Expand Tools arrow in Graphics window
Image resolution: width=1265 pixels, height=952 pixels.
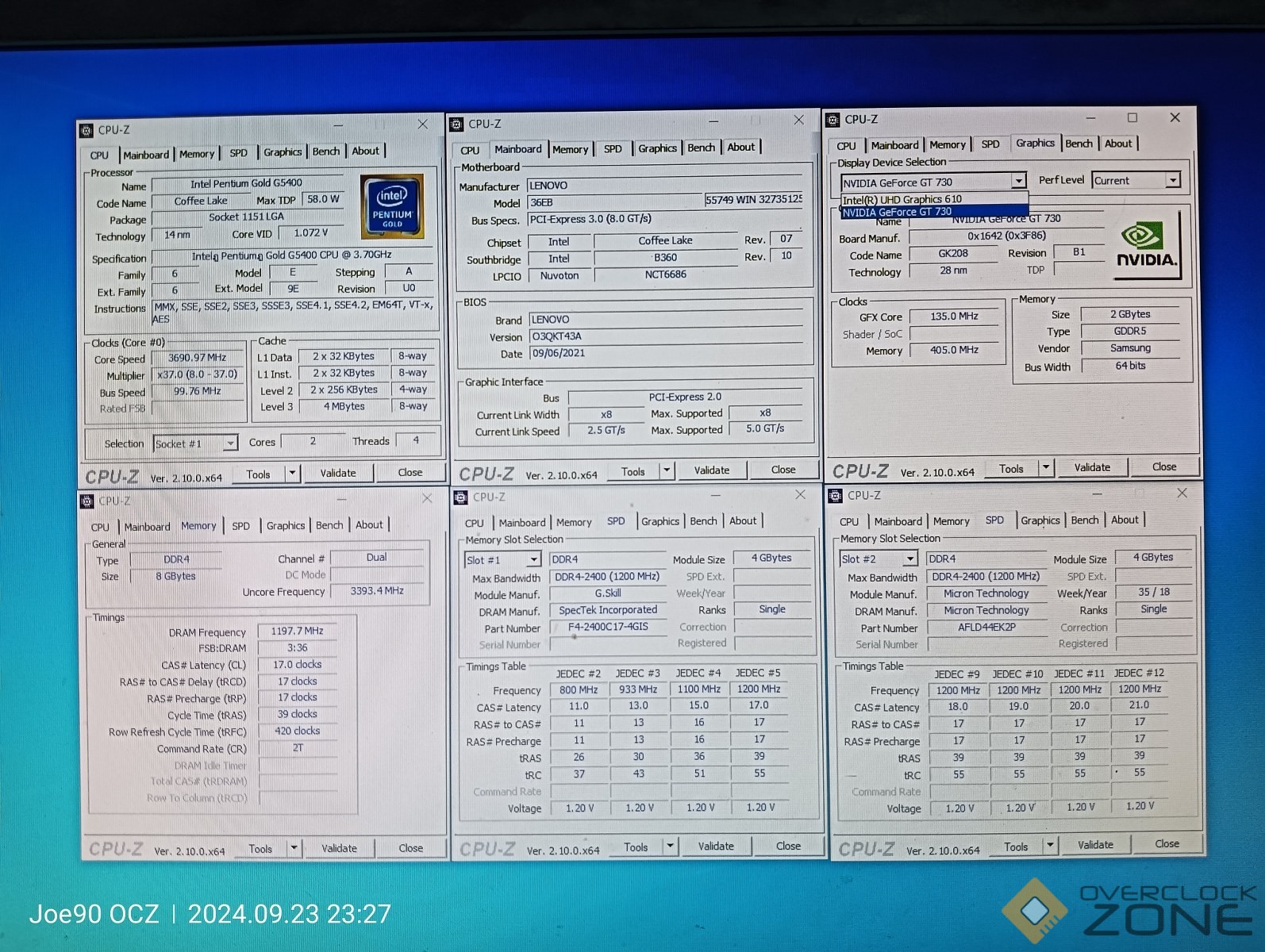[x=1046, y=468]
